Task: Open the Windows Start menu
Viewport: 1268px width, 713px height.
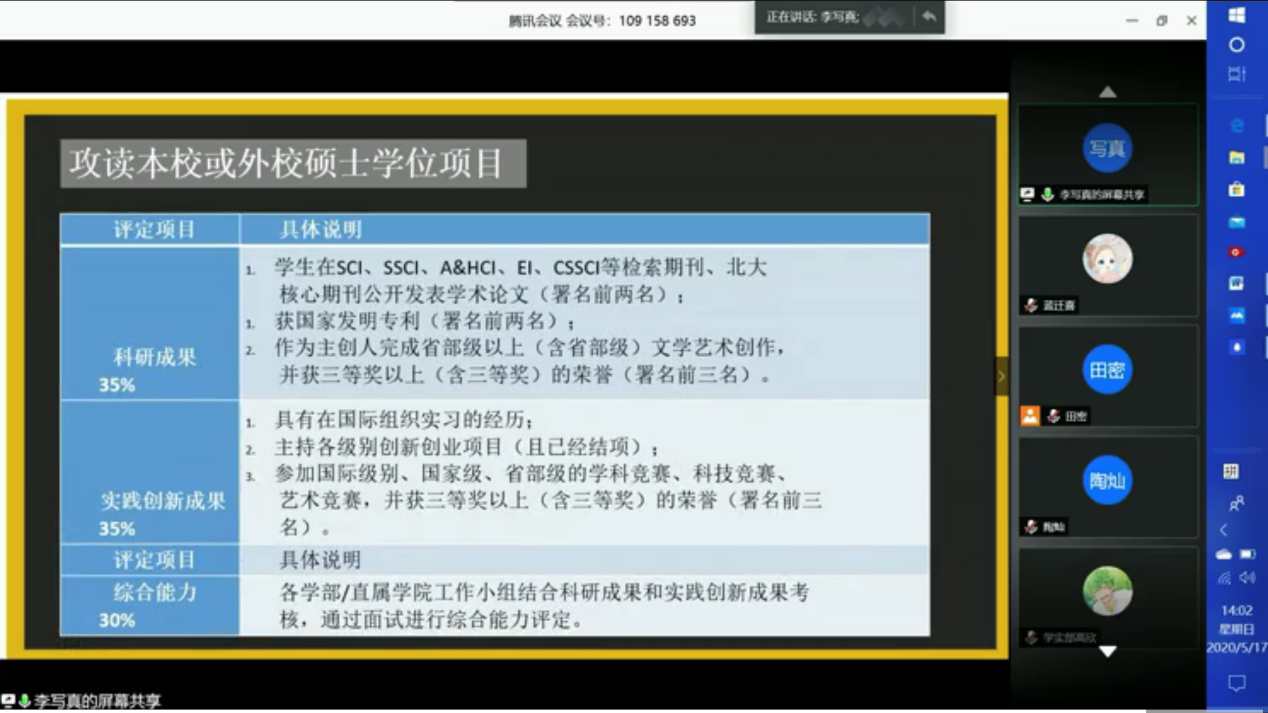Action: click(1237, 15)
